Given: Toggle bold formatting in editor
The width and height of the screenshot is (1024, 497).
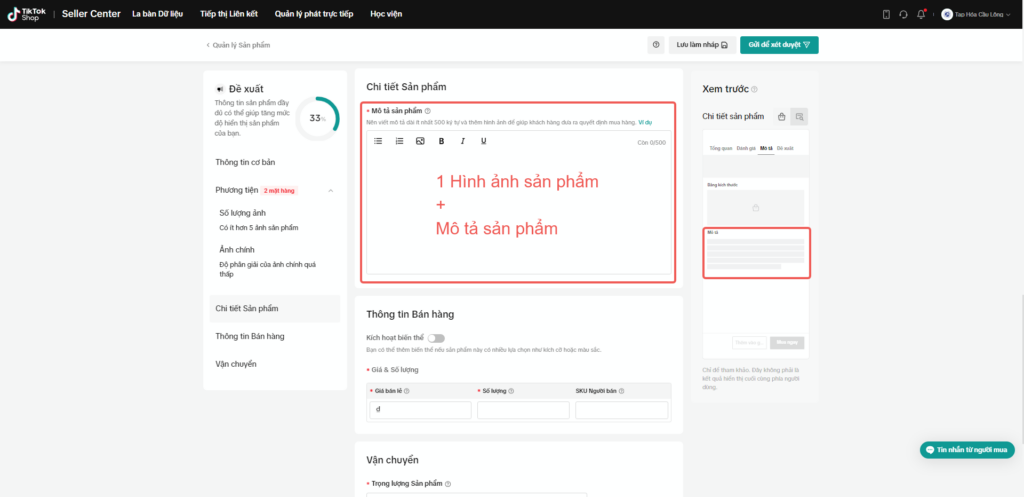Looking at the screenshot, I should point(441,141).
